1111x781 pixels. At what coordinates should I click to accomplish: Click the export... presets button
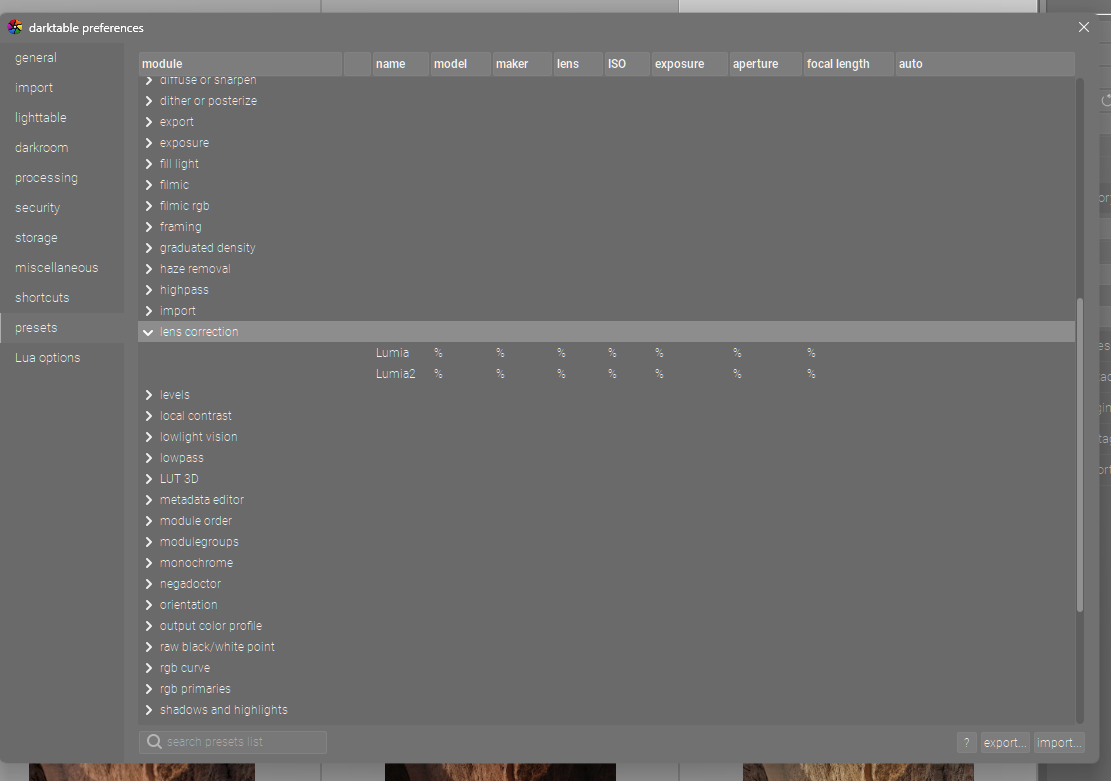[1005, 743]
